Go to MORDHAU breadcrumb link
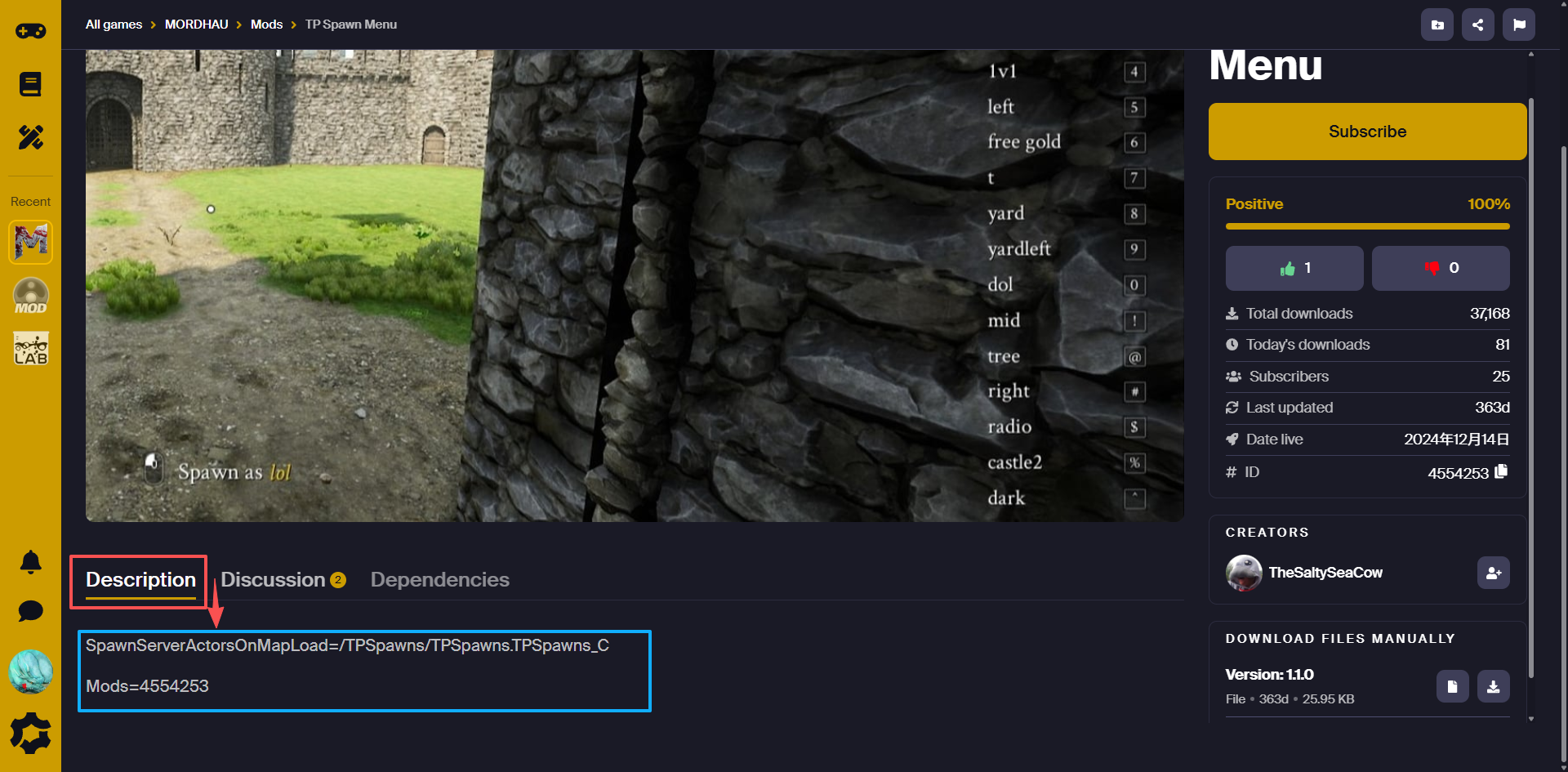This screenshot has height=772, width=1568. click(x=196, y=25)
